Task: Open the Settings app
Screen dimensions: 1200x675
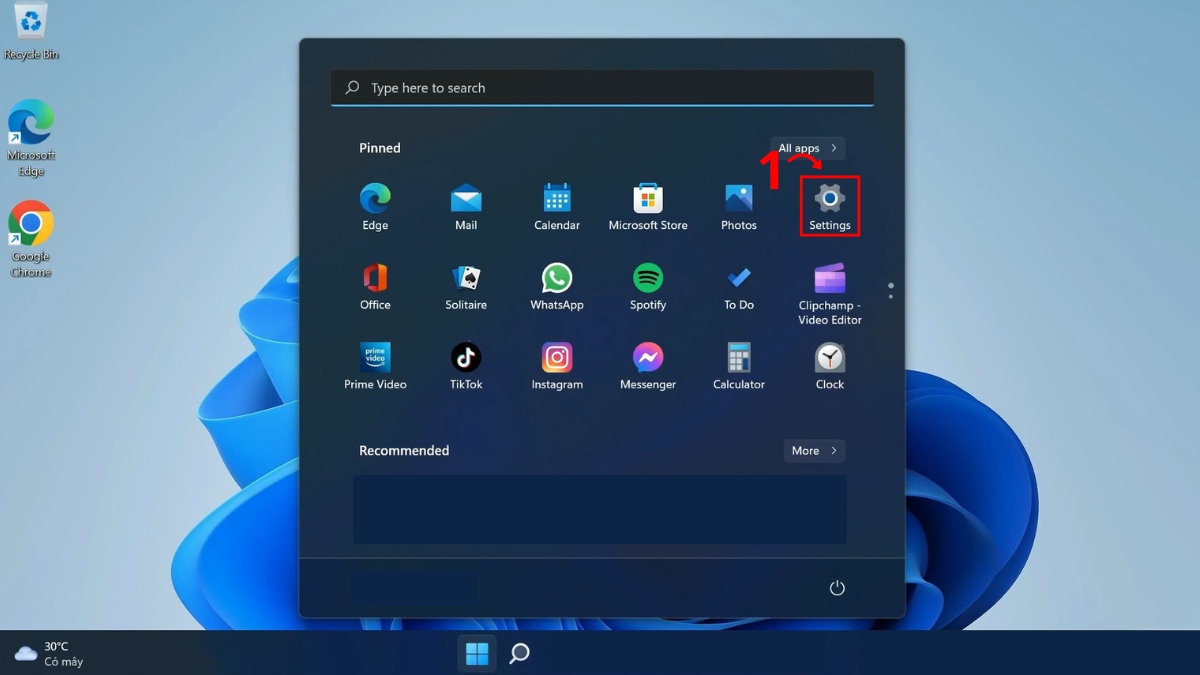Action: [x=829, y=199]
